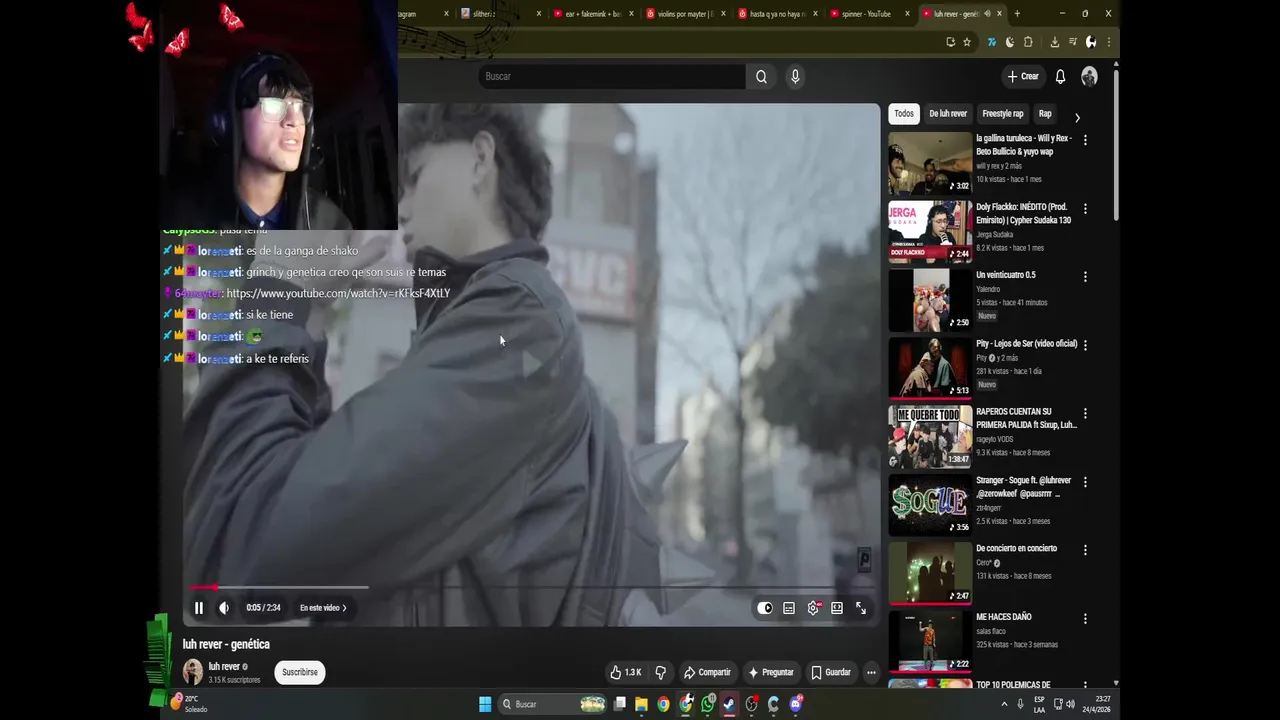This screenshot has width=1280, height=720.
Task: Show more filter chips with the arrow
Action: click(1077, 117)
